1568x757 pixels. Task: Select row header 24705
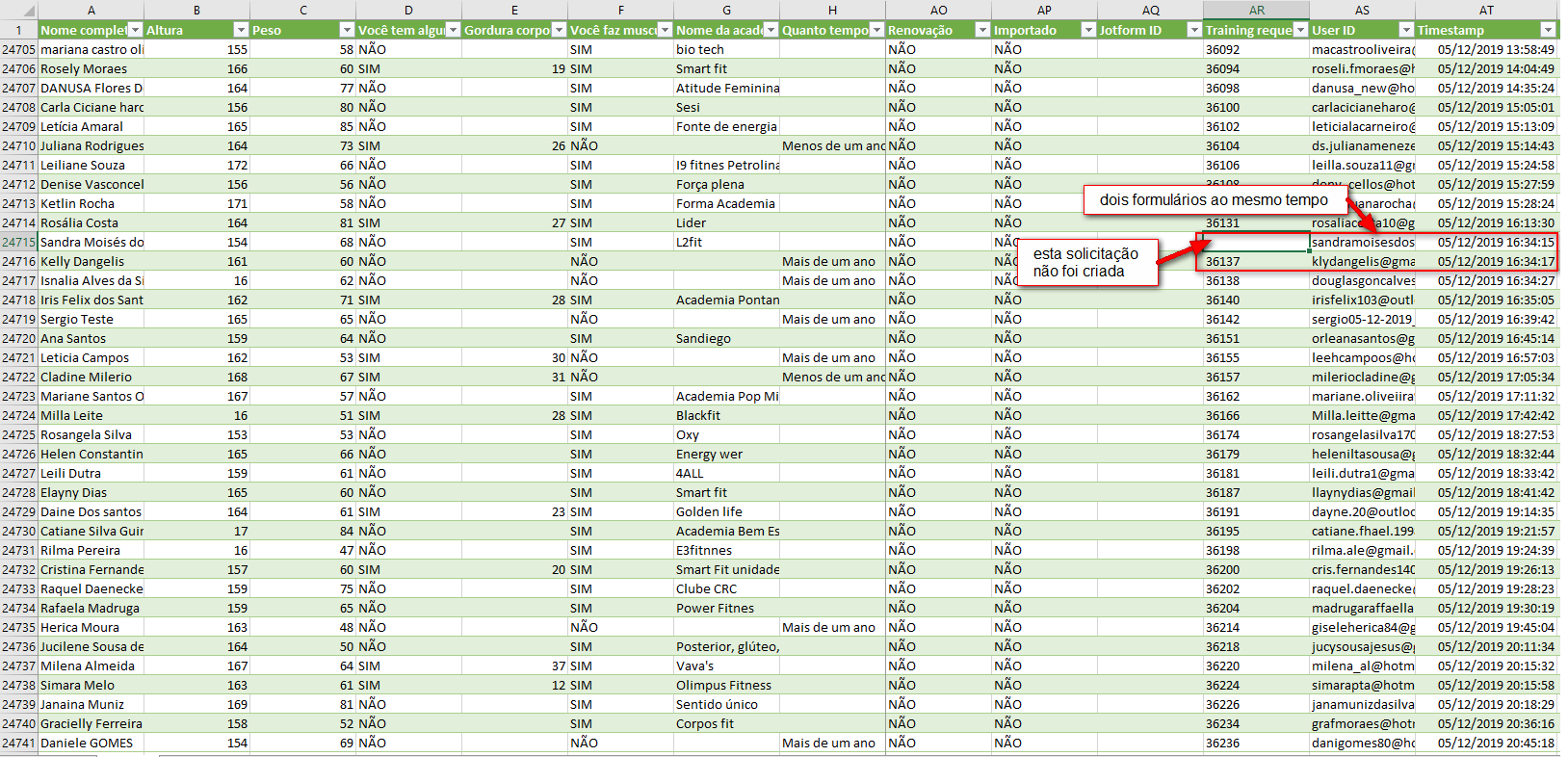coord(18,49)
